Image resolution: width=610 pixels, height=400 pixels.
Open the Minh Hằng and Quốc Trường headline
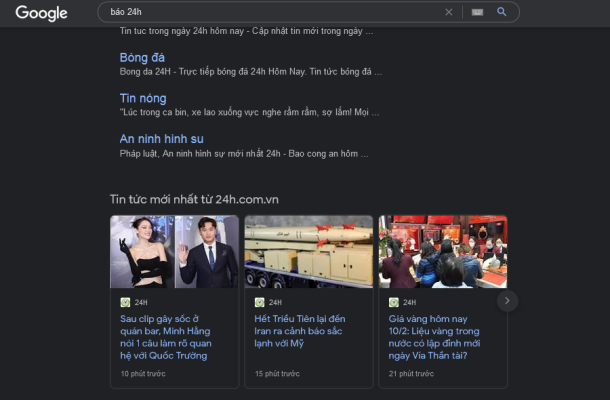(x=173, y=337)
